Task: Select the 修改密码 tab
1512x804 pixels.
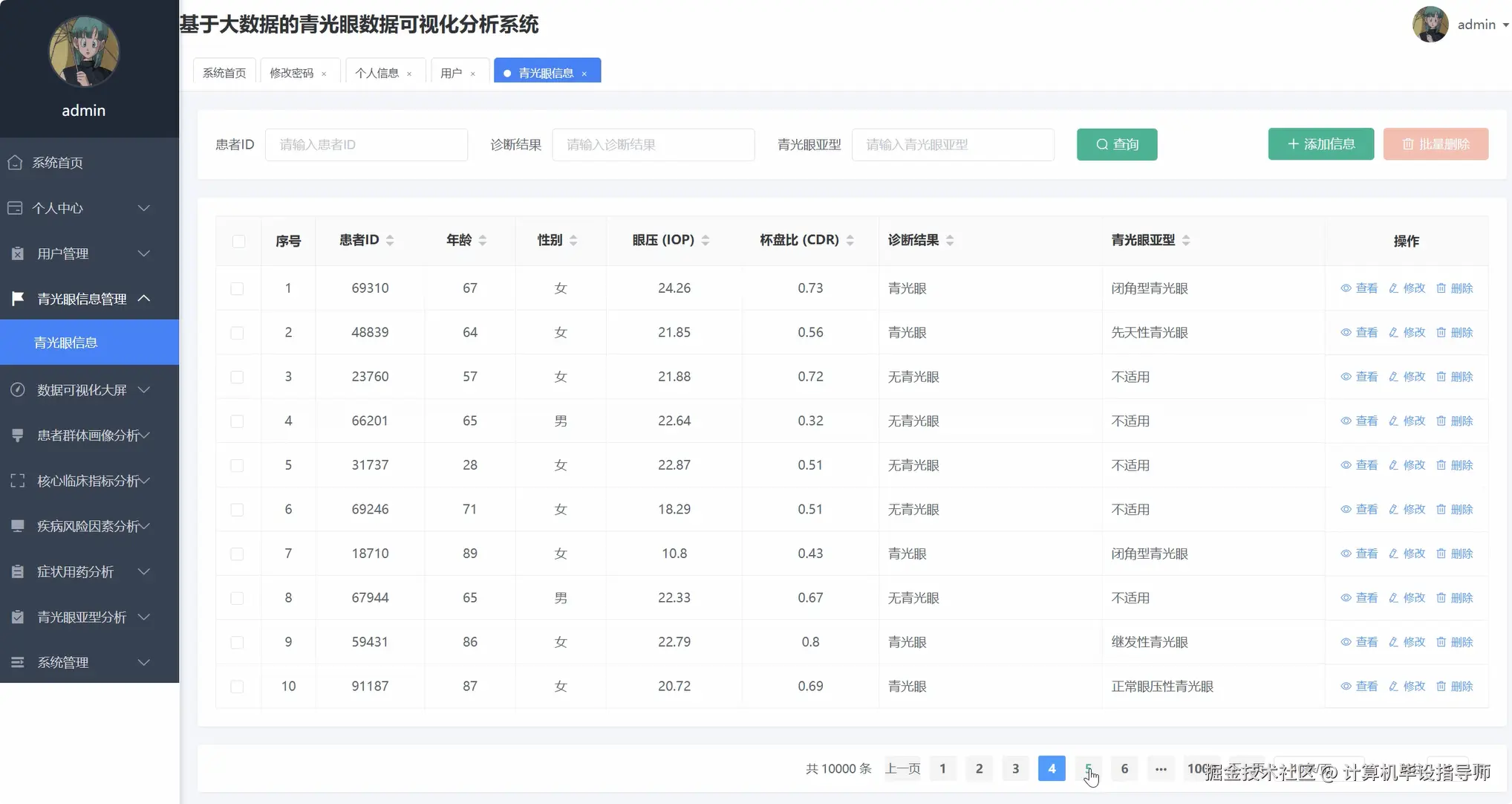Action: [292, 73]
